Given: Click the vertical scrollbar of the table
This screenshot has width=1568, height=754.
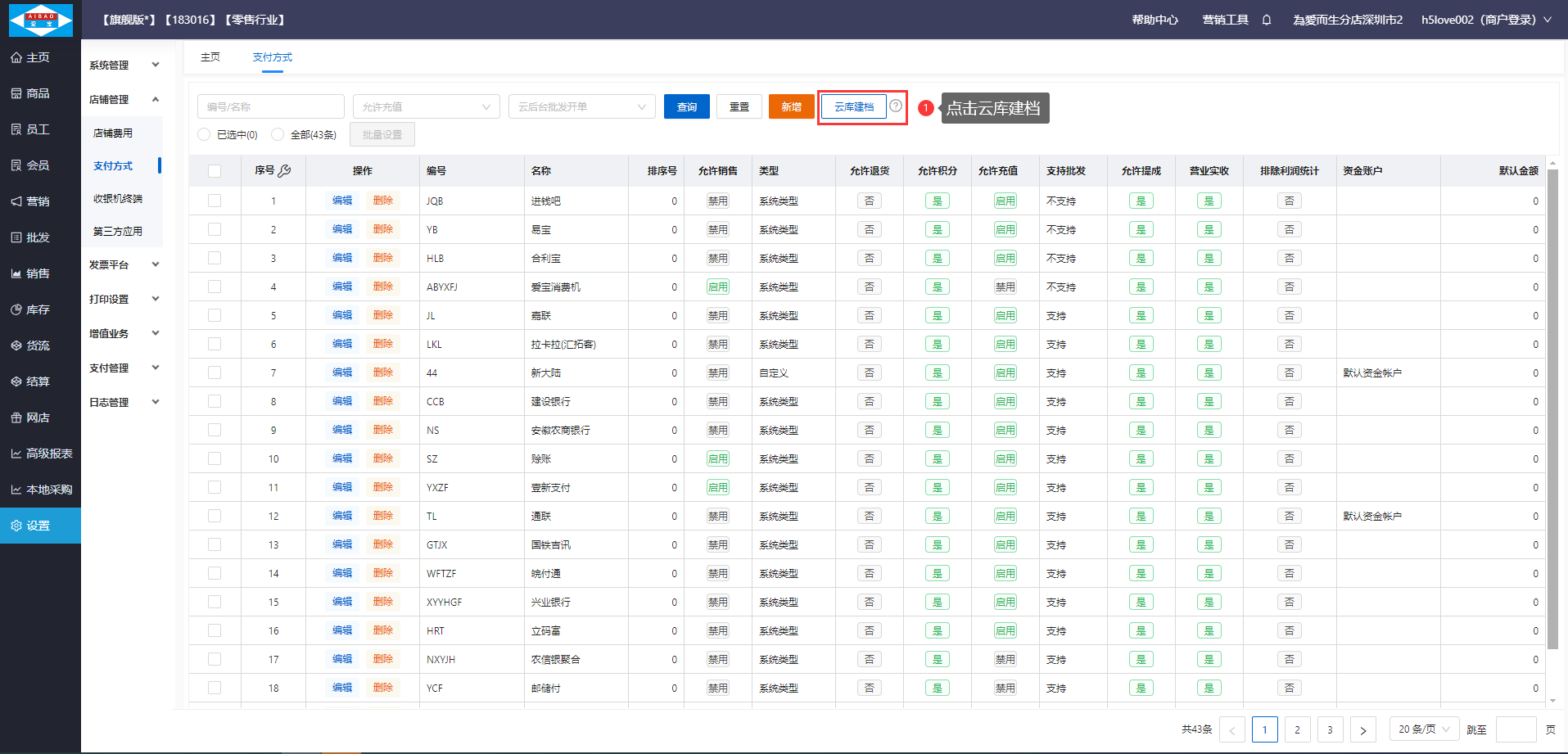Looking at the screenshot, I should tap(1552, 409).
